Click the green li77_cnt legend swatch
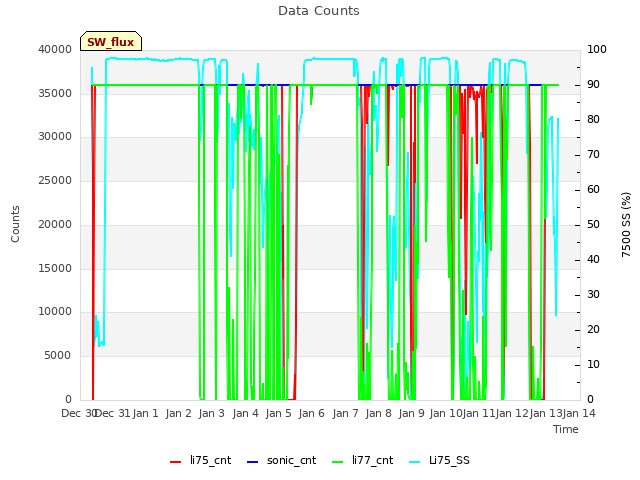 pyautogui.click(x=338, y=462)
